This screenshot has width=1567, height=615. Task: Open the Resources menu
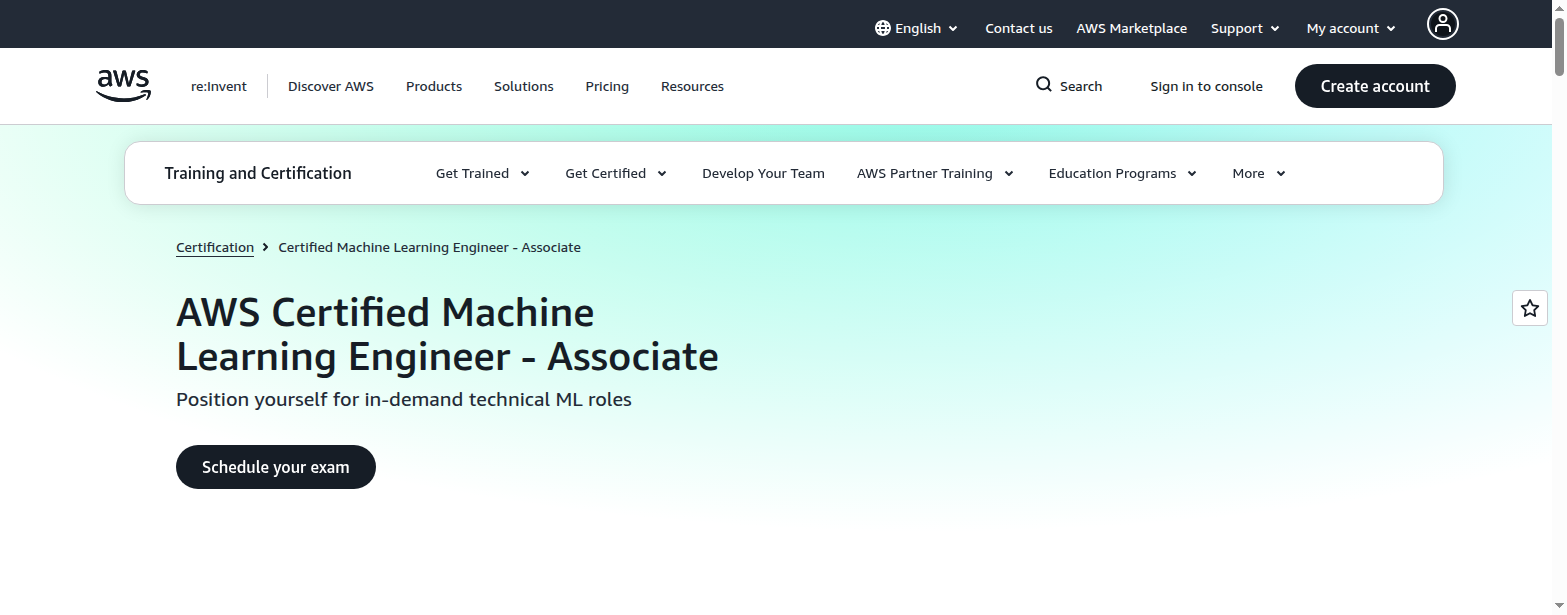coord(692,86)
